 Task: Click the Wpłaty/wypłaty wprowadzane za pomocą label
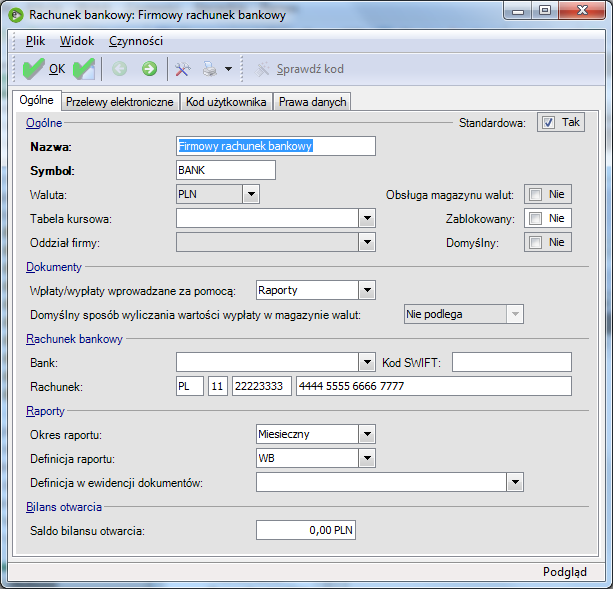pos(133,291)
